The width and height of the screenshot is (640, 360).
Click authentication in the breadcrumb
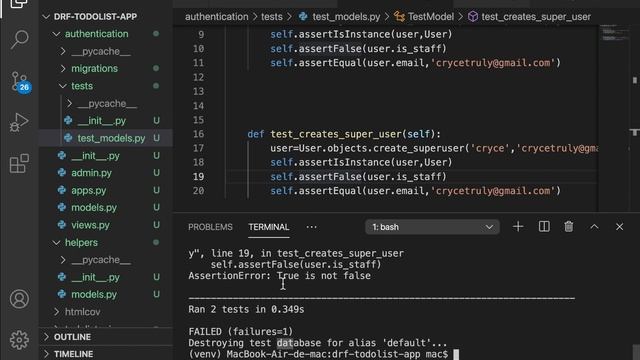click(216, 17)
